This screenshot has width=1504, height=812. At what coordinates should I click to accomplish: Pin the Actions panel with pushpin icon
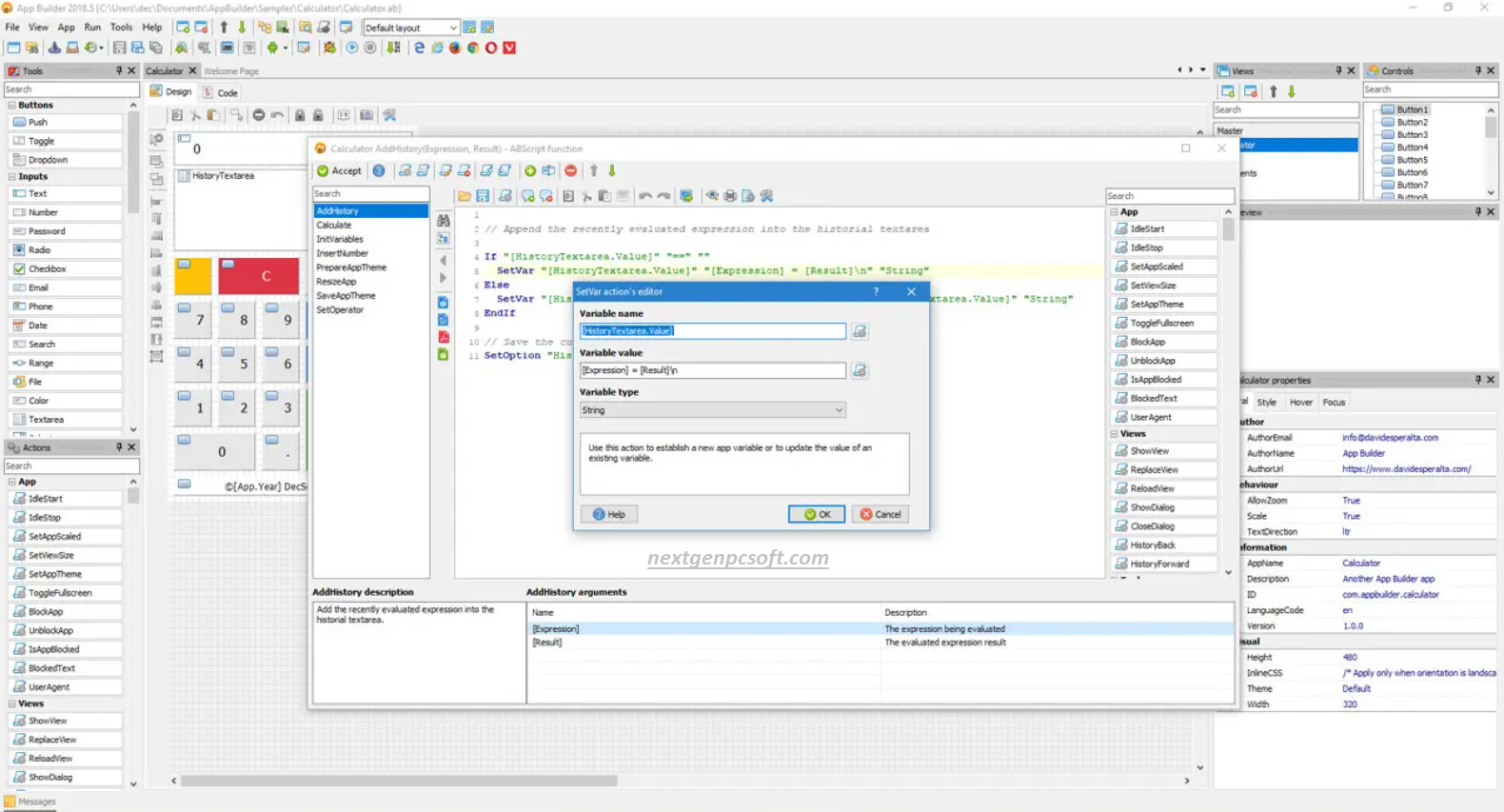[119, 447]
